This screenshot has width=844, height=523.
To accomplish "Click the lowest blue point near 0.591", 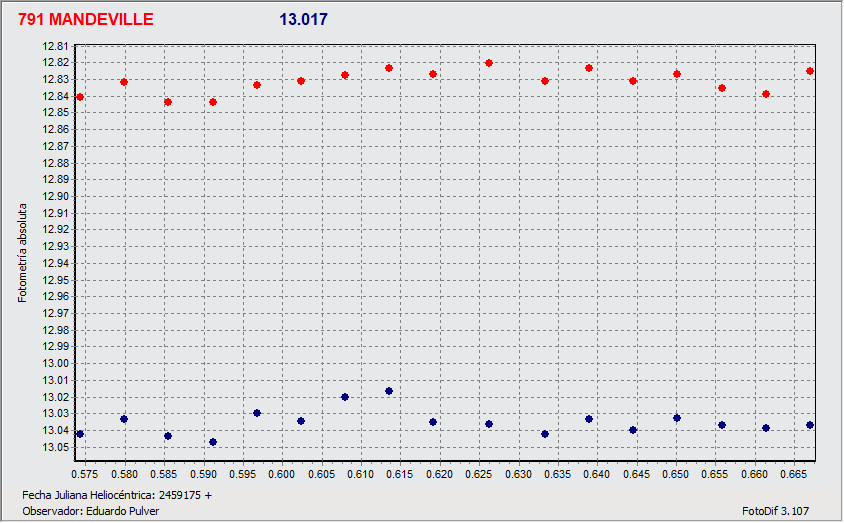I will pyautogui.click(x=213, y=442).
